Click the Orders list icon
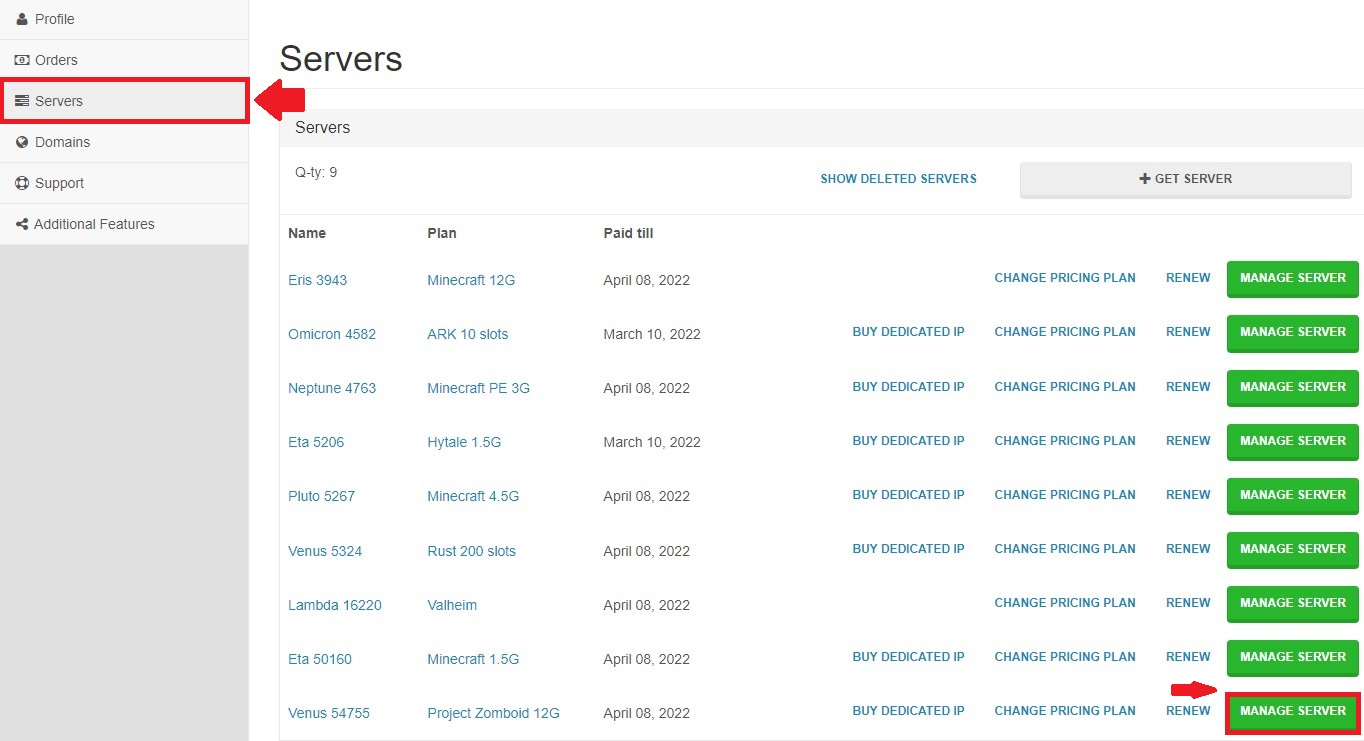1364x741 pixels. click(20, 59)
